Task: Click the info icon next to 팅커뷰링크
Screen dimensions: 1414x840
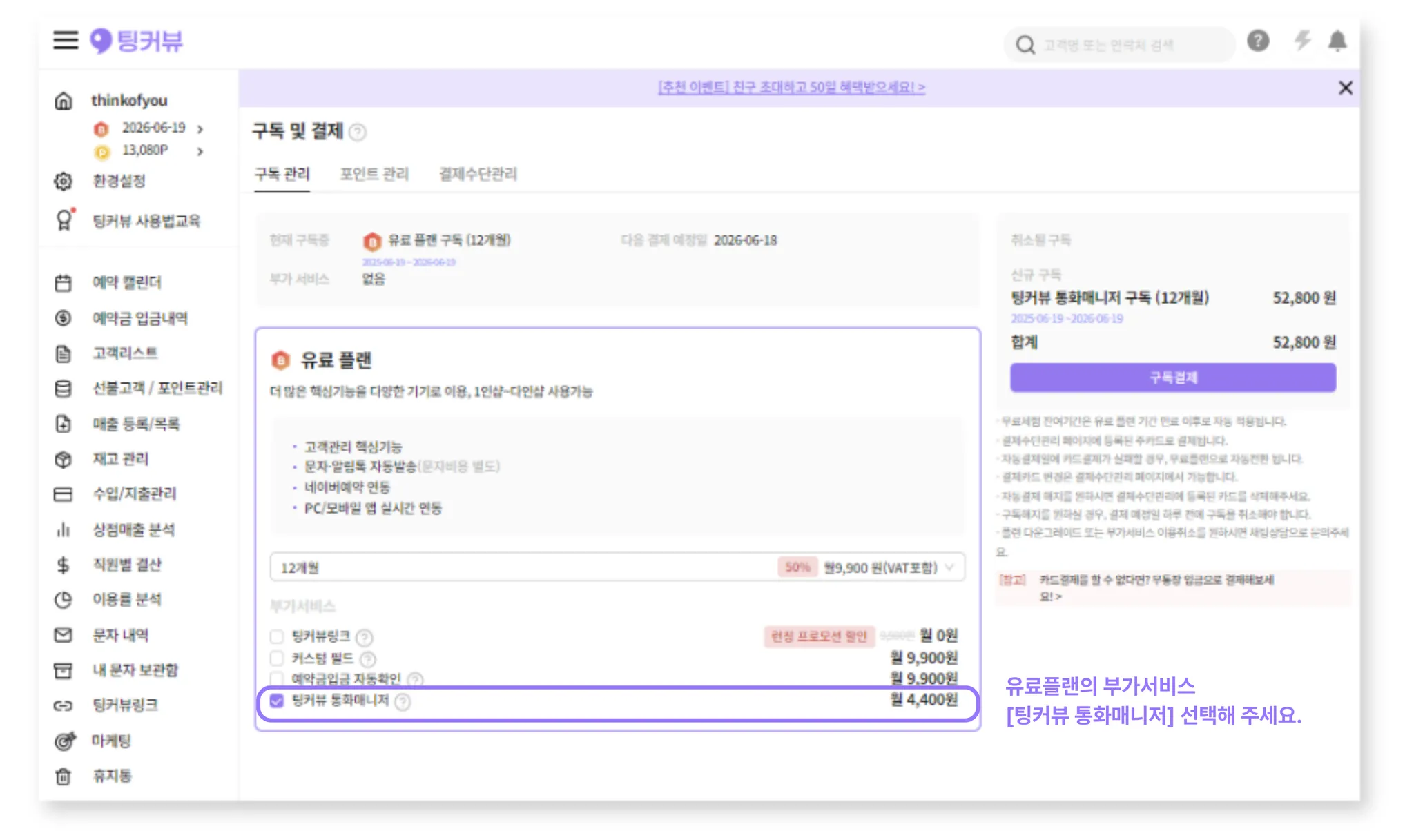Action: pos(365,638)
